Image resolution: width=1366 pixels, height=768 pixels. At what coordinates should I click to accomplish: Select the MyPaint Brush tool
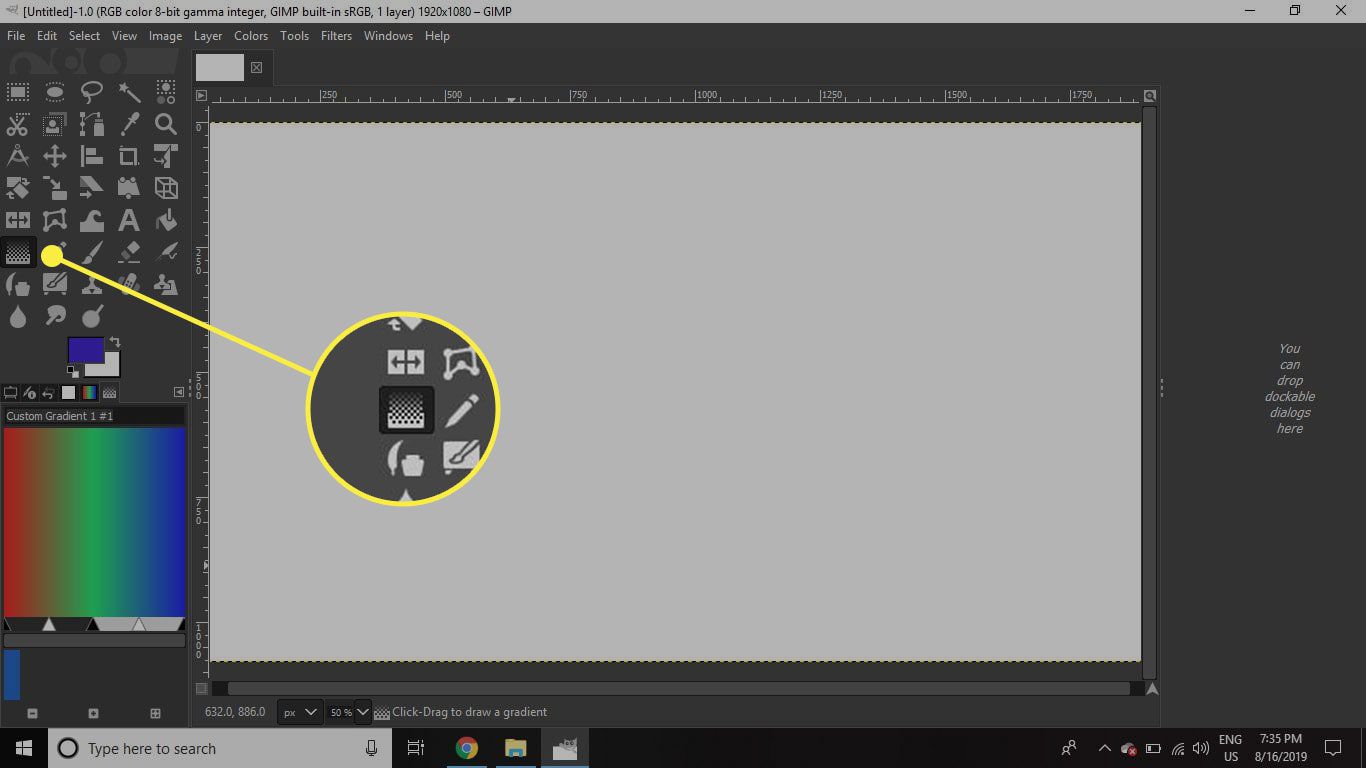point(55,285)
